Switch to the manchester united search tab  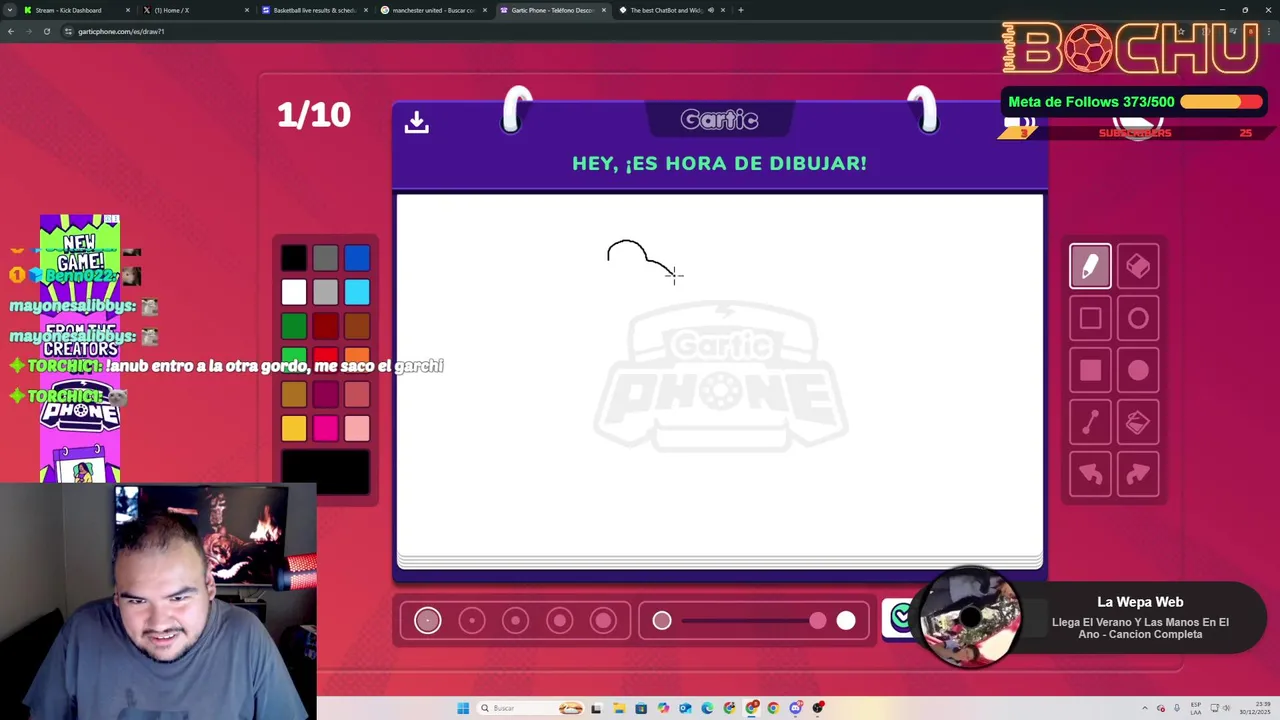click(434, 10)
